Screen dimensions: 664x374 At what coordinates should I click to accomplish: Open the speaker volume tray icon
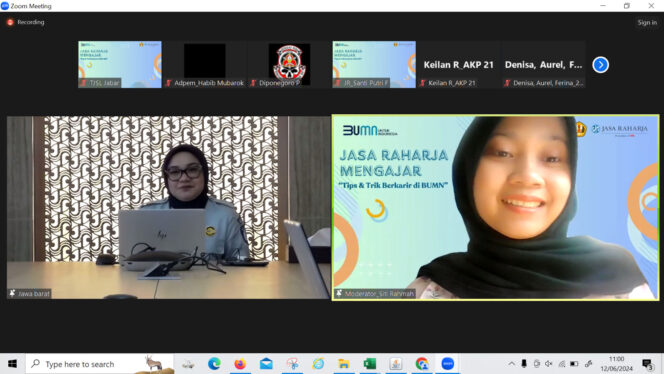[x=549, y=364]
